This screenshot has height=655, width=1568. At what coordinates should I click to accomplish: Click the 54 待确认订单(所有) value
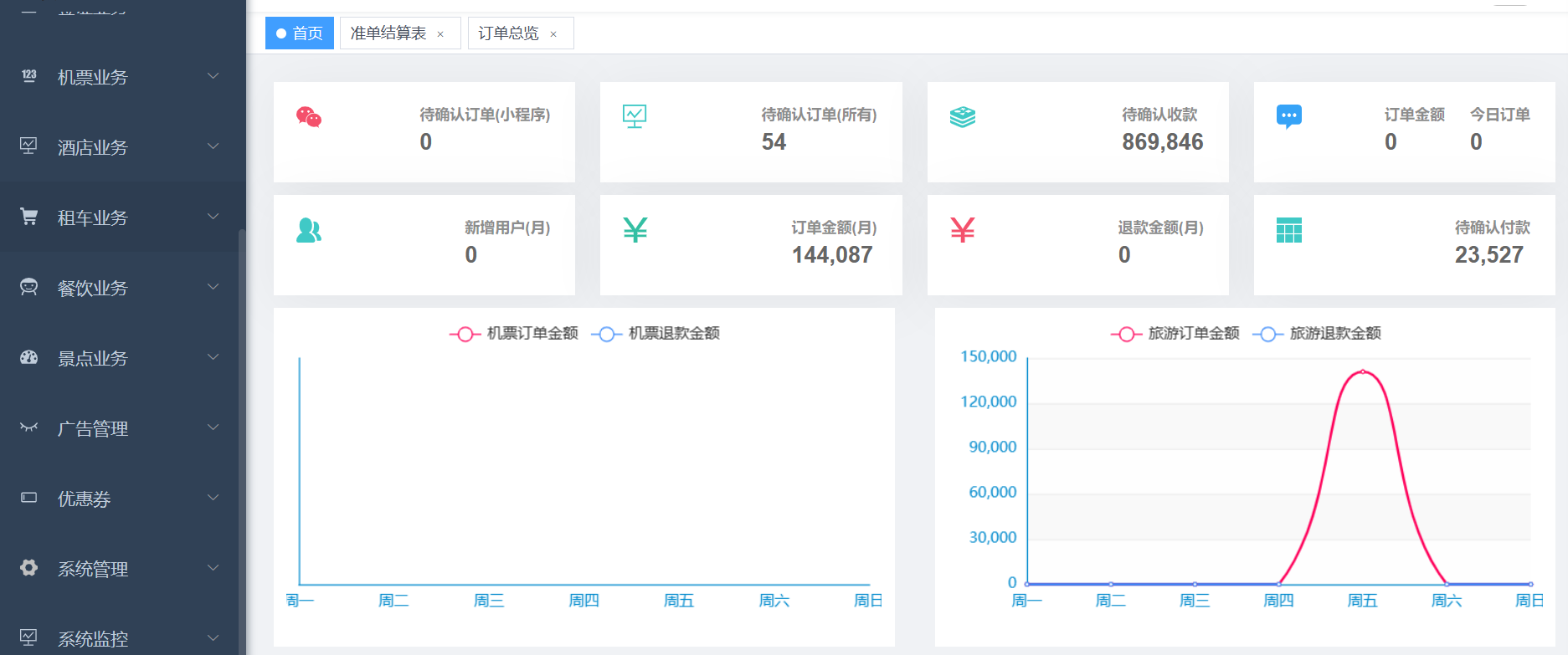click(774, 142)
